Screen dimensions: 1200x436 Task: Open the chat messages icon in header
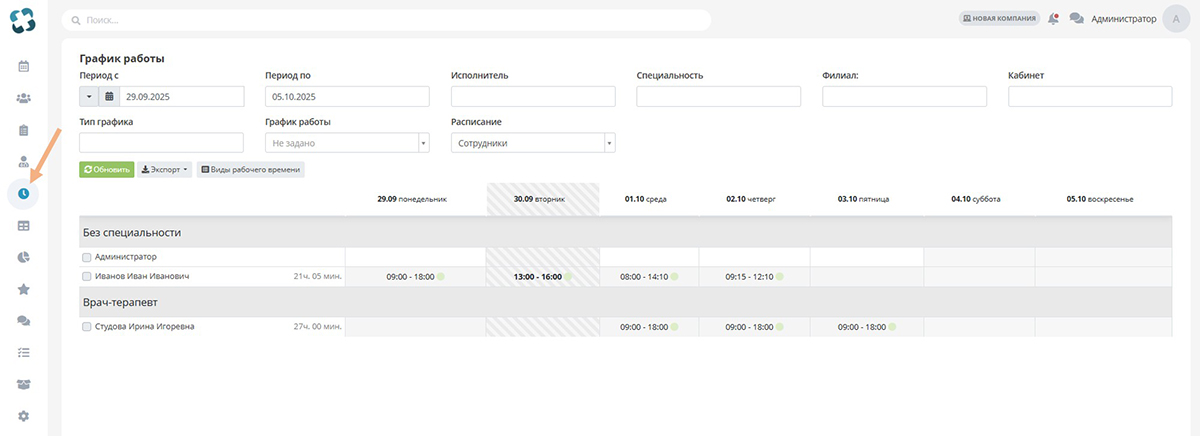click(1076, 19)
